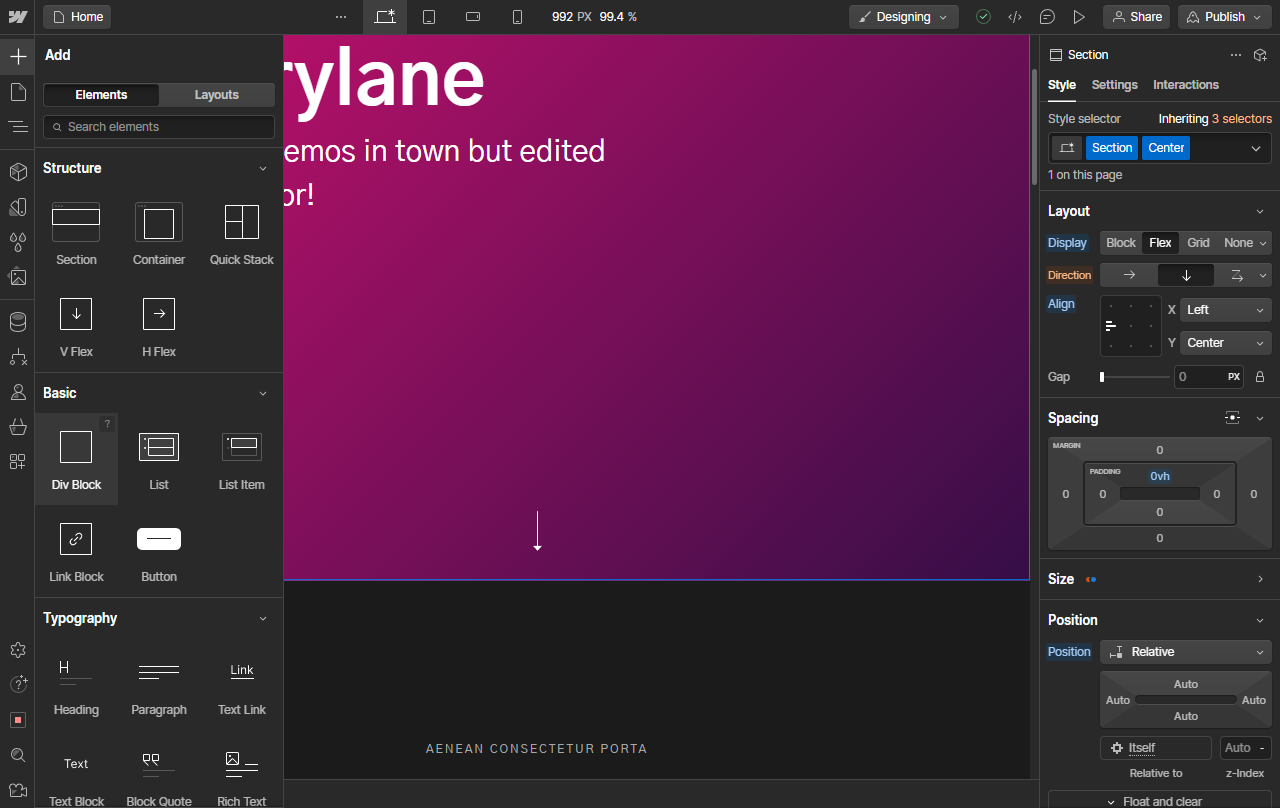Screen dimensions: 1280x808
Task: Open the Align Y Center dropdown
Action: click(1226, 343)
